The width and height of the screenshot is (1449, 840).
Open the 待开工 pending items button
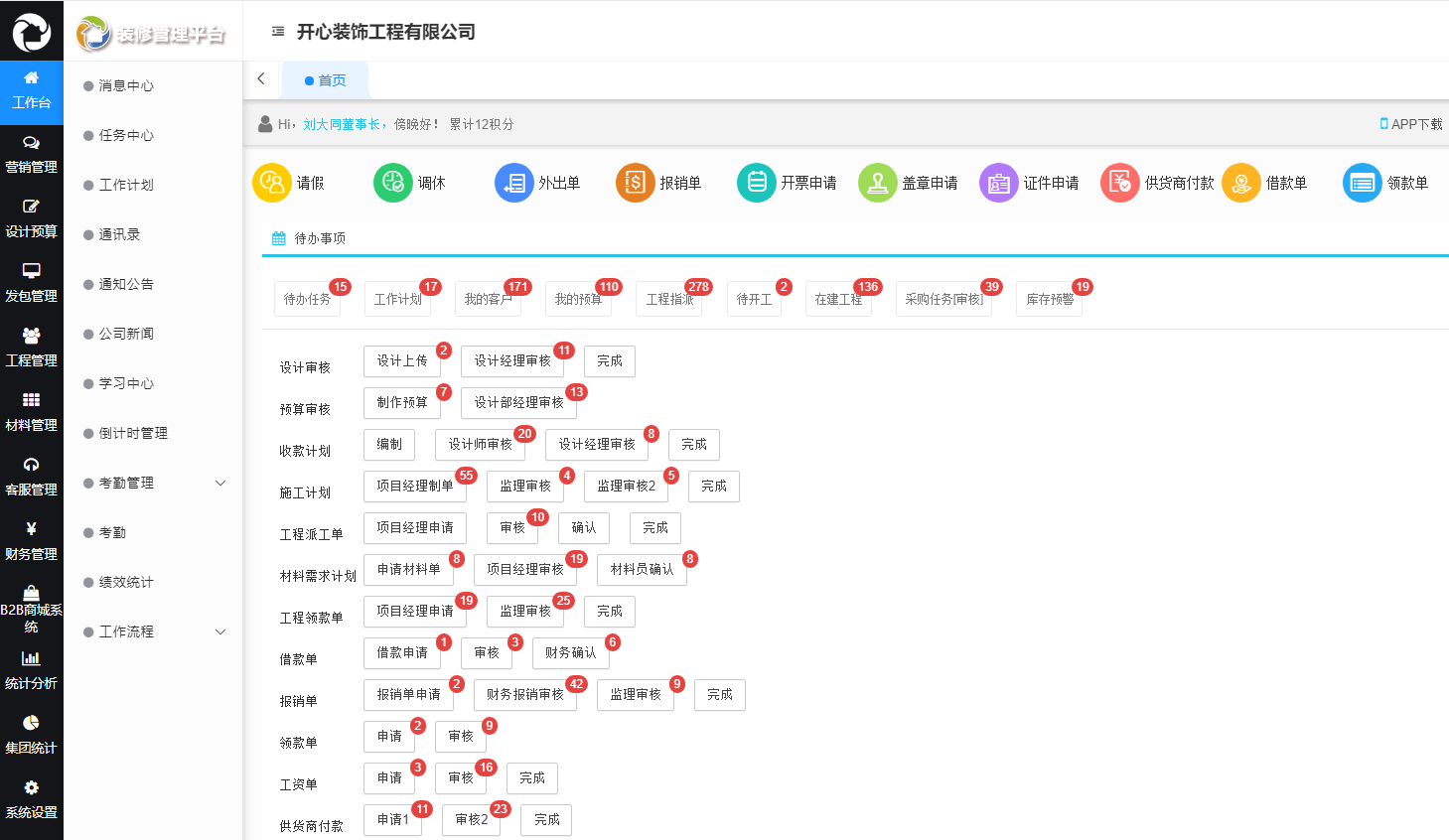click(x=755, y=299)
